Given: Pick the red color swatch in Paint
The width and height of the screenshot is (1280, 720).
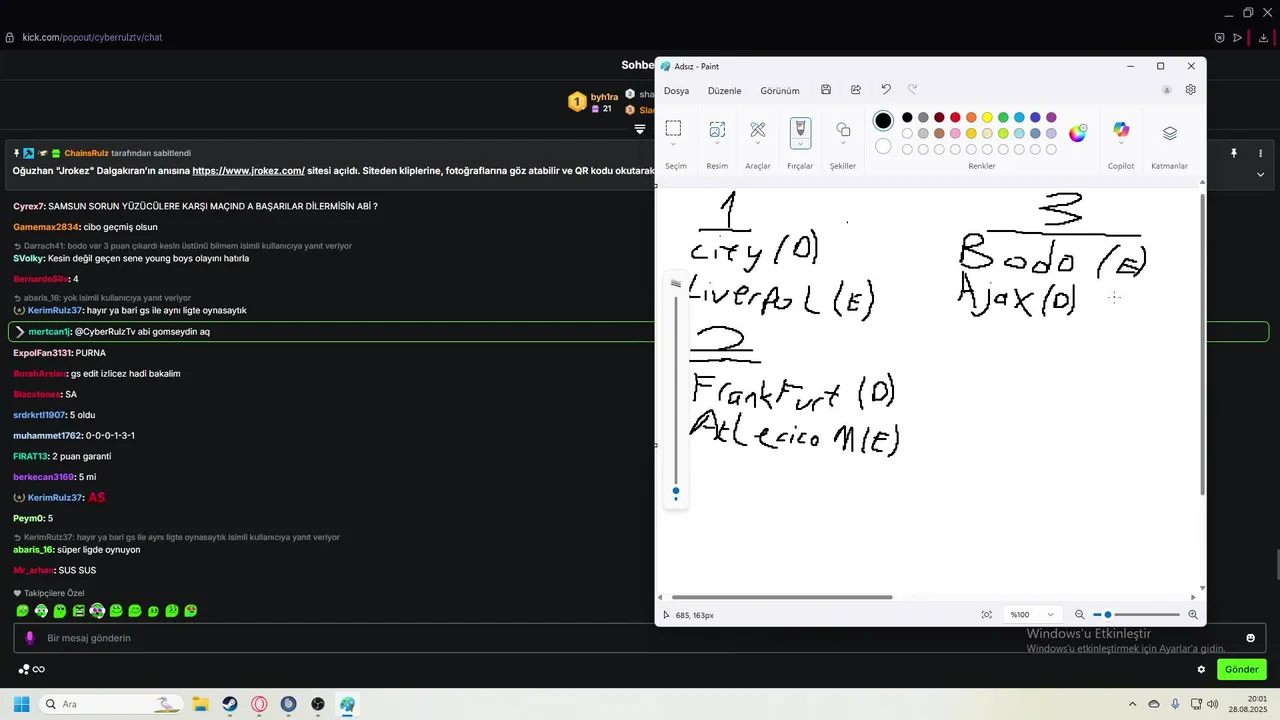Looking at the screenshot, I should pyautogui.click(x=955, y=118).
